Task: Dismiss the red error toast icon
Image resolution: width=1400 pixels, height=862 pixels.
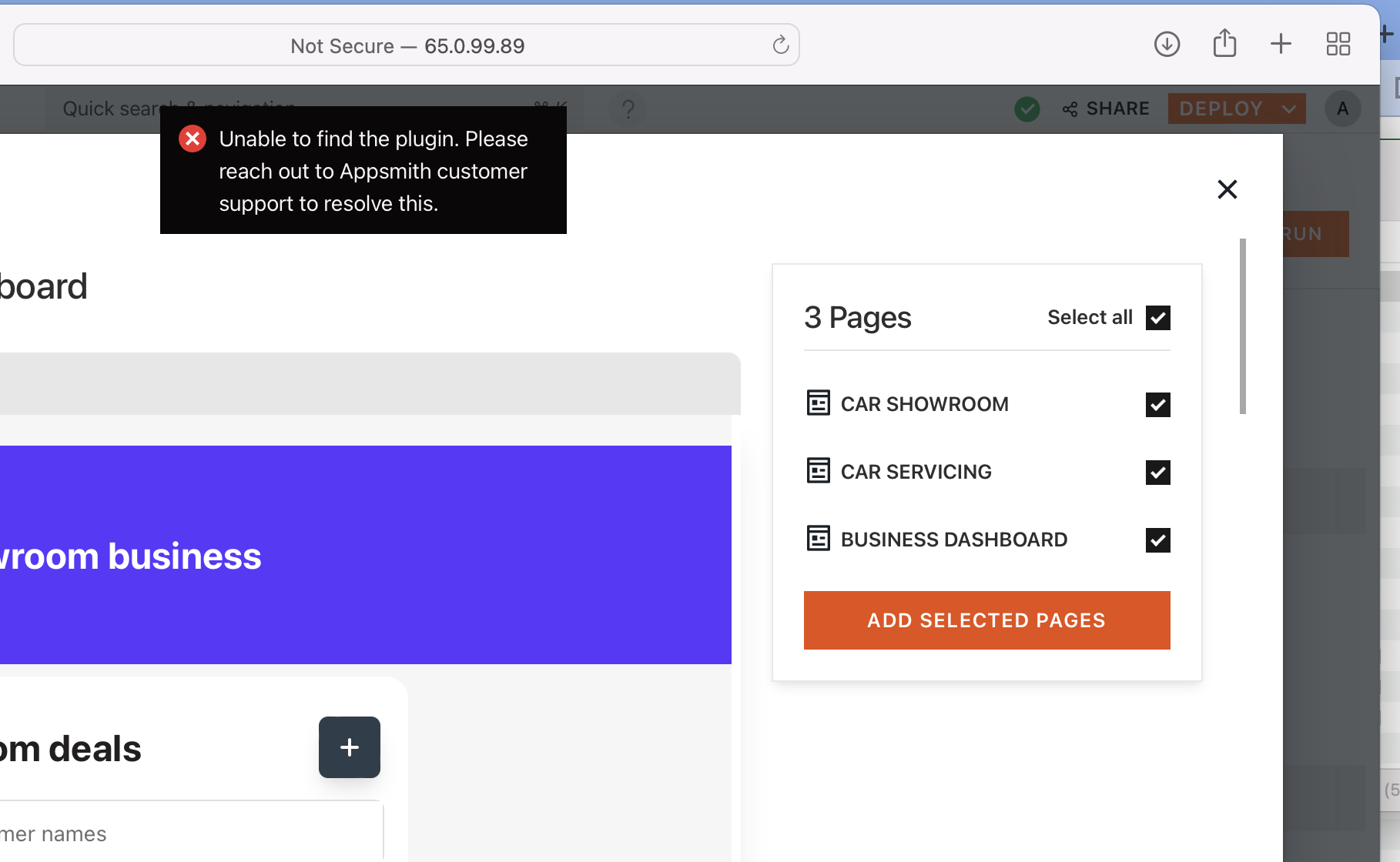Action: click(x=193, y=139)
